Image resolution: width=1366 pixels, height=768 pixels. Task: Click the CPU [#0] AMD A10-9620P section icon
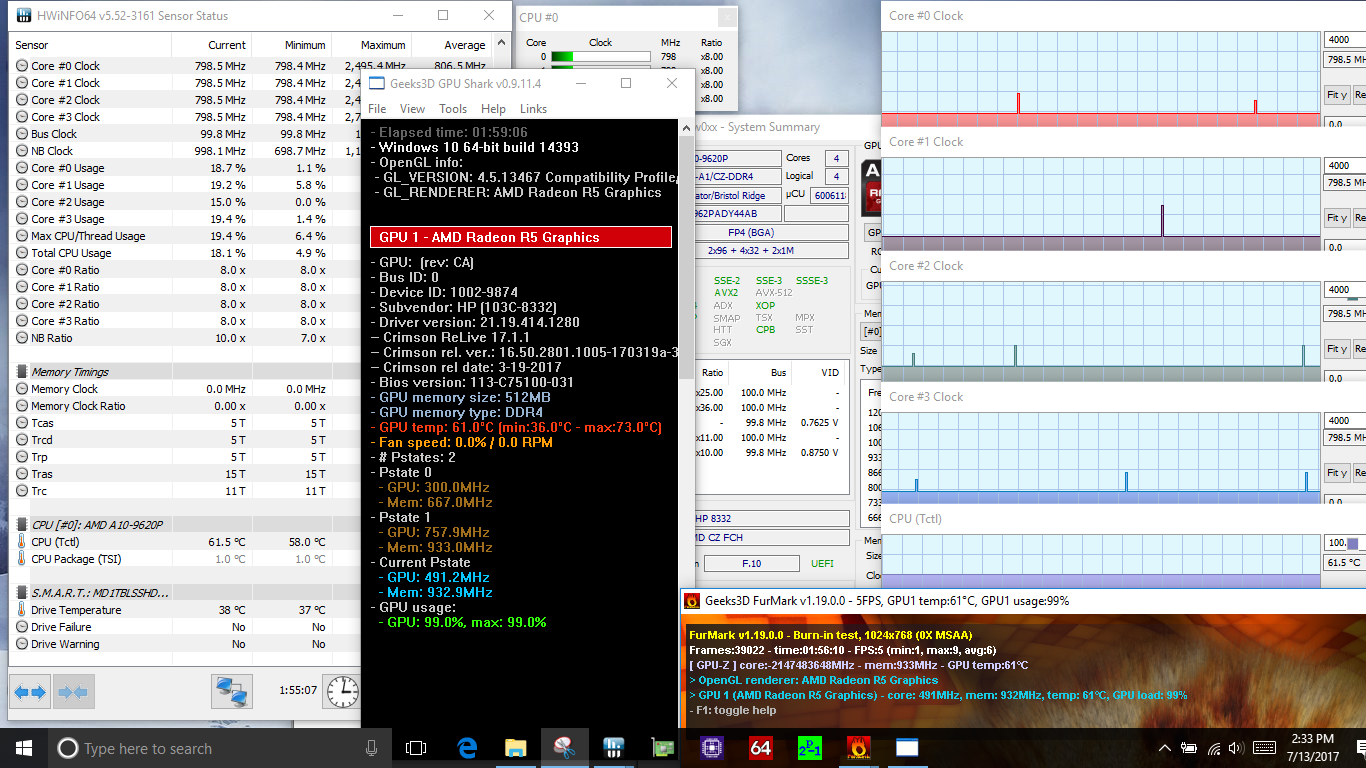coord(22,525)
